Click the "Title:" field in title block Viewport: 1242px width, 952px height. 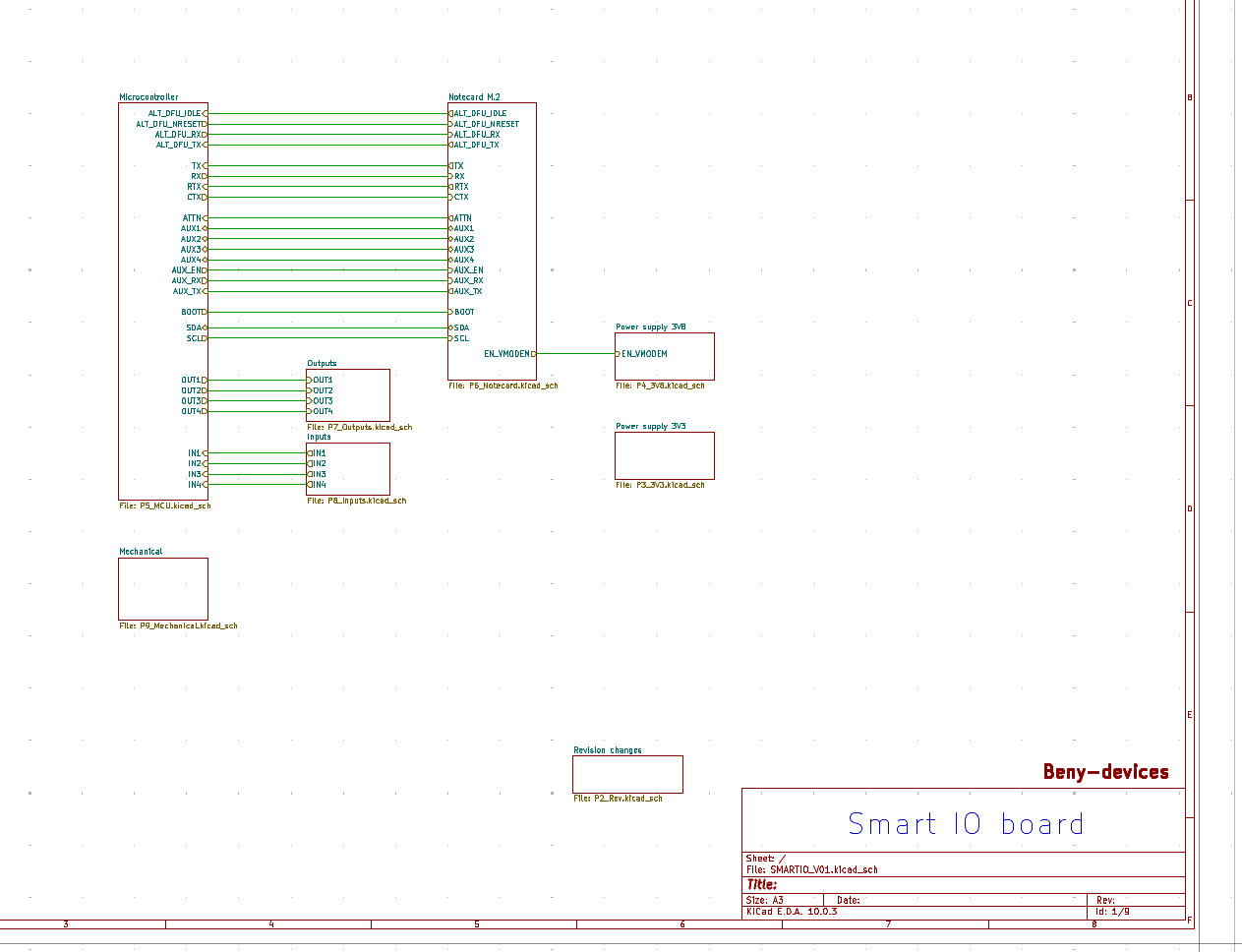tap(762, 885)
